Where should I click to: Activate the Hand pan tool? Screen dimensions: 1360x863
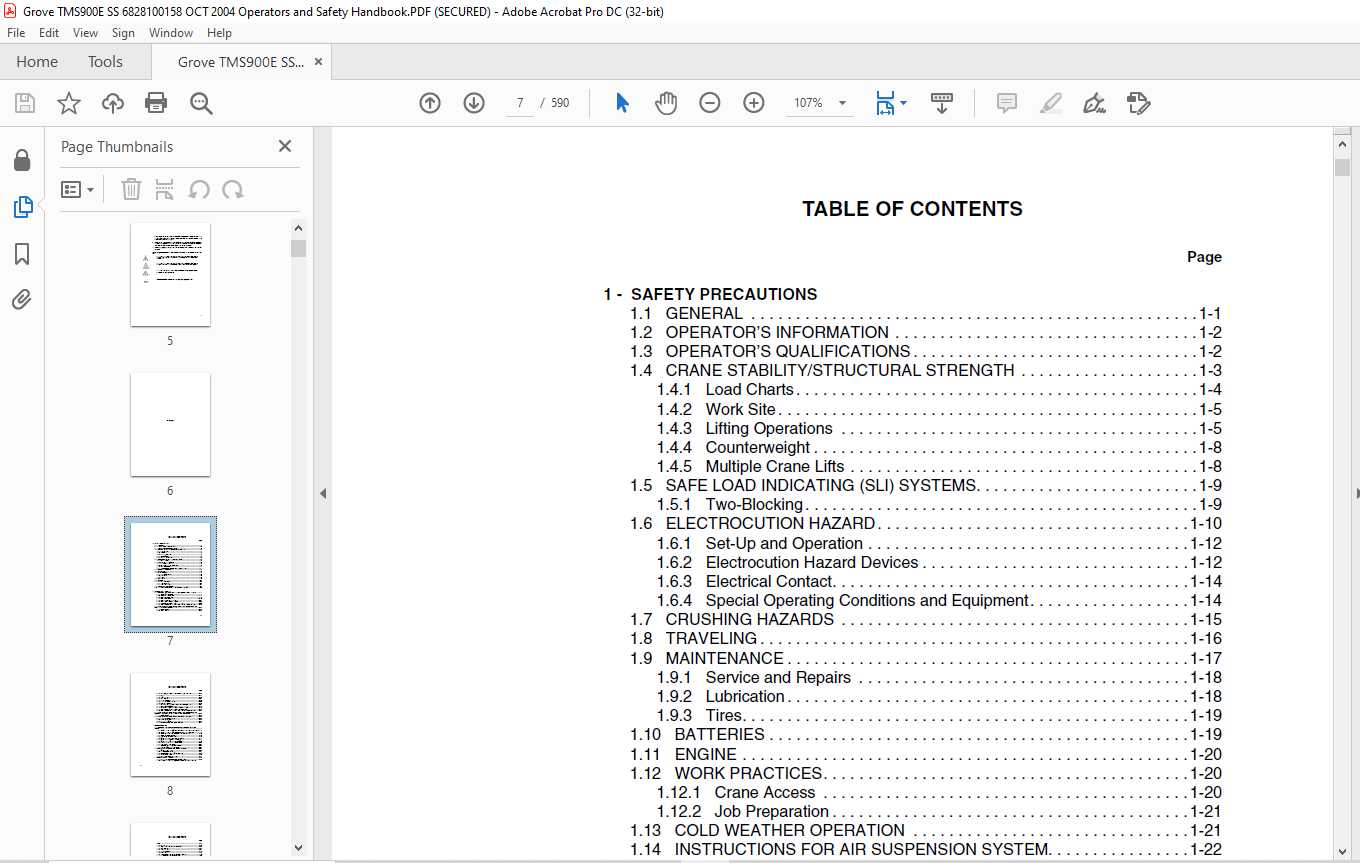pos(666,103)
